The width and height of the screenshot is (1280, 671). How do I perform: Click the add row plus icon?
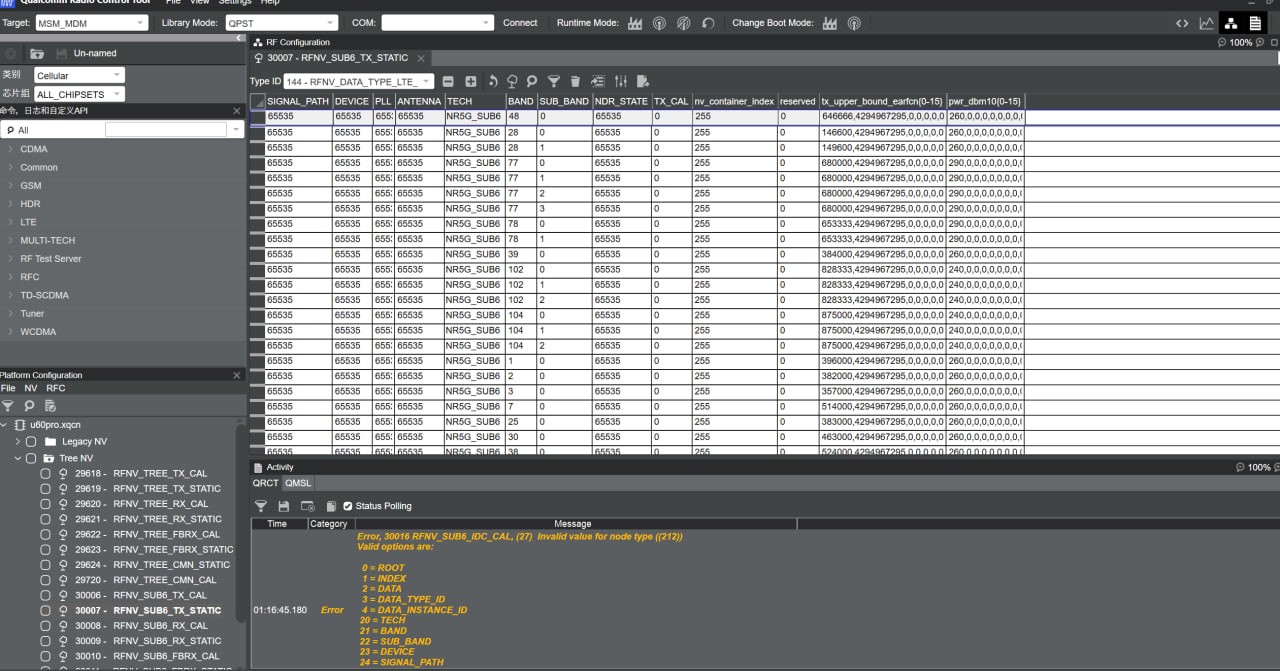pos(470,81)
